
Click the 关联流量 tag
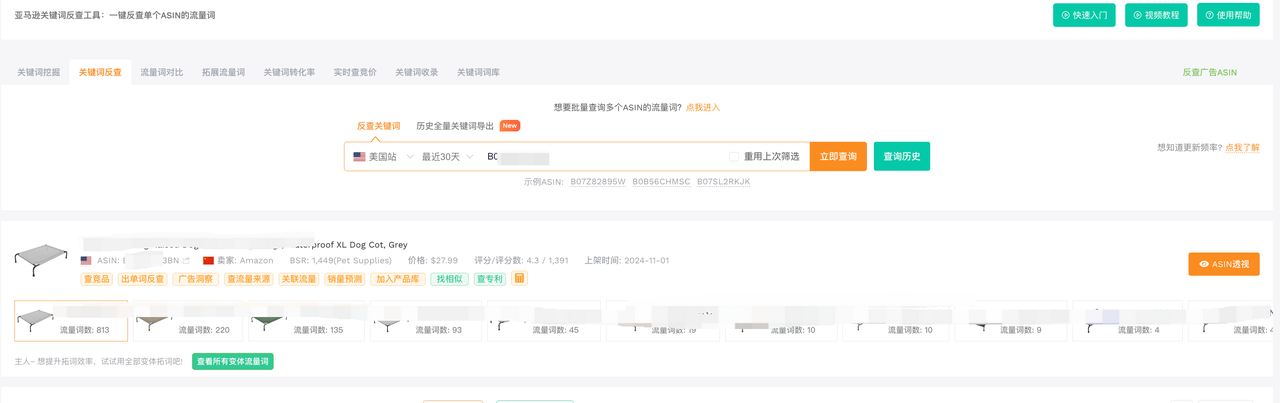pyautogui.click(x=299, y=278)
